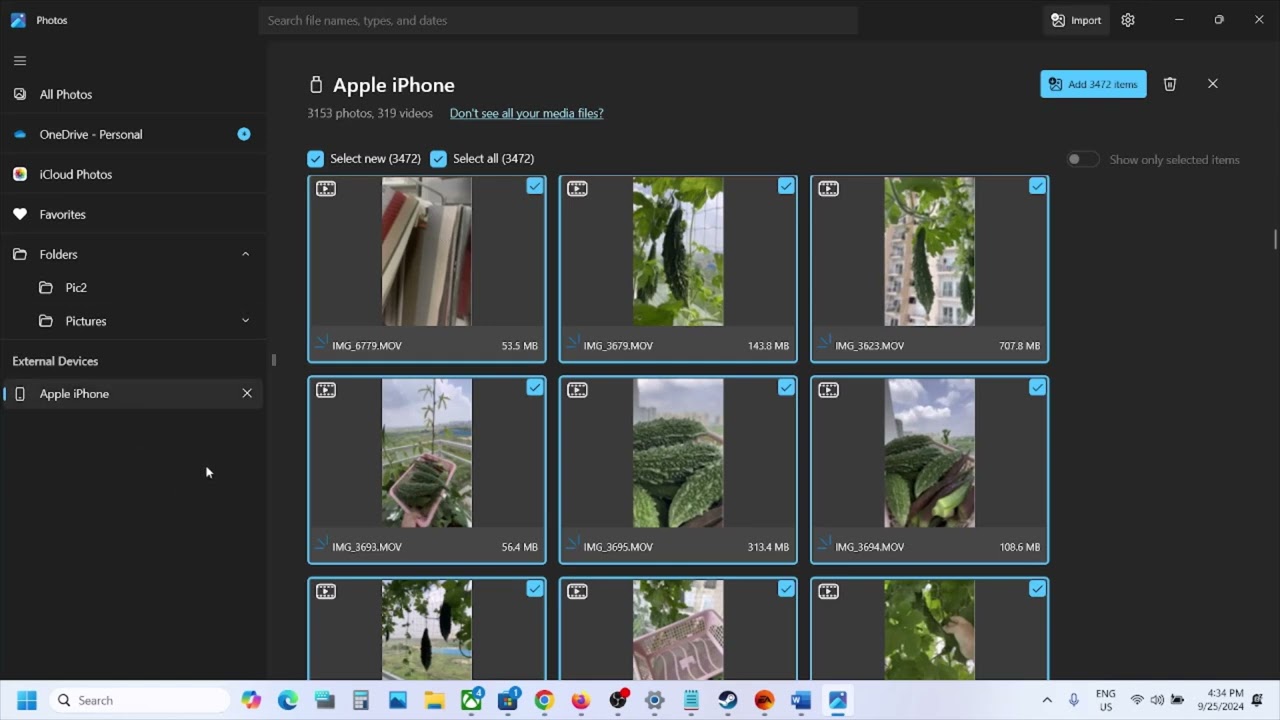Go to Favorites
The width and height of the screenshot is (1280, 720).
[x=132, y=214]
